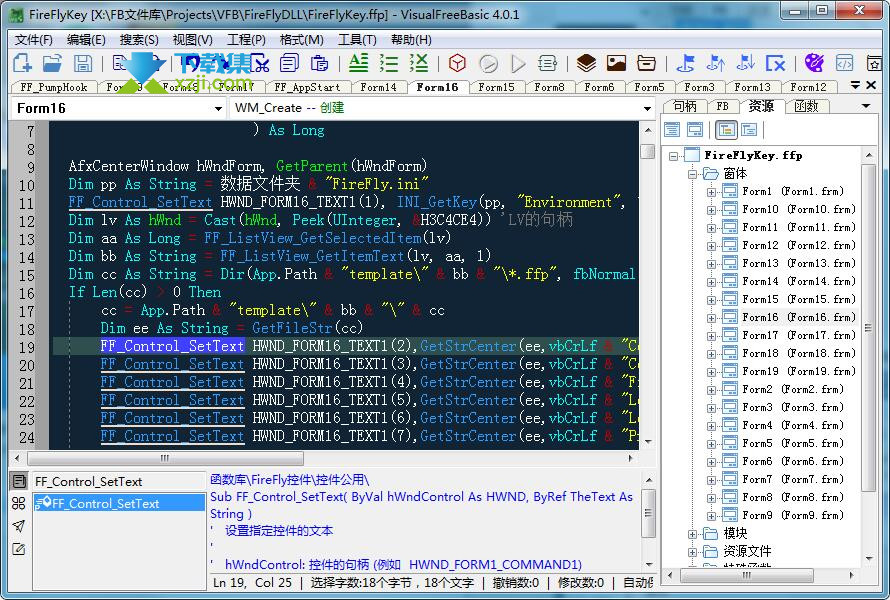Open the document tab list dropdown arrow
890x600 pixels.
point(855,85)
